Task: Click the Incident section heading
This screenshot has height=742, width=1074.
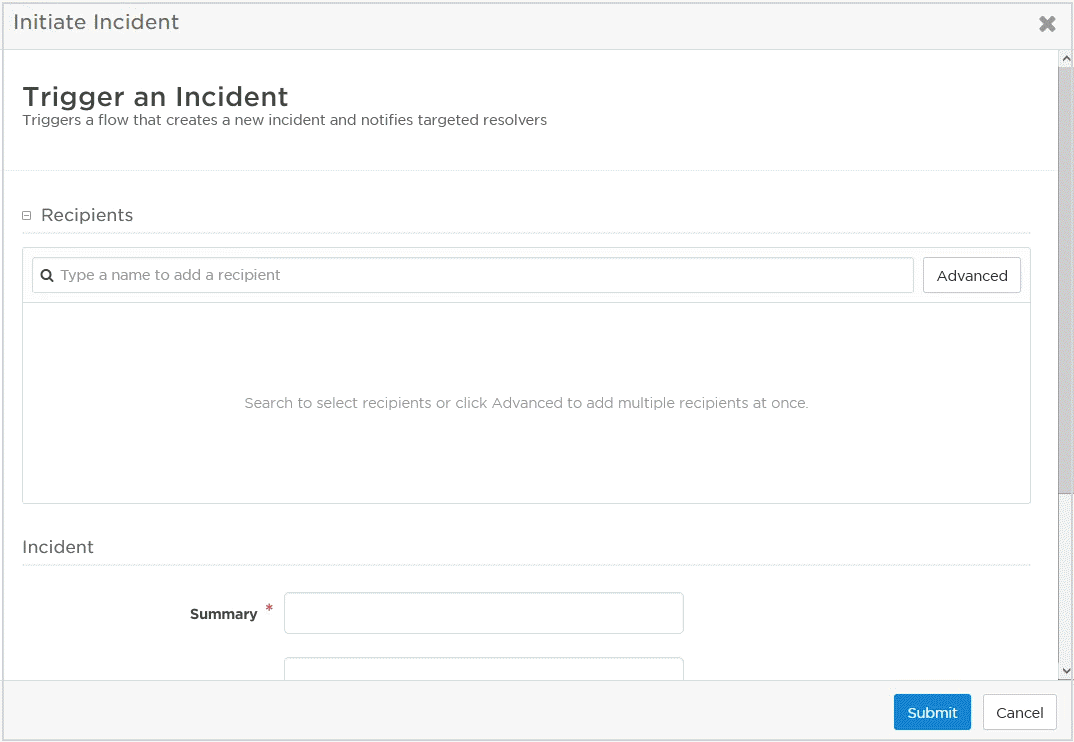Action: 58,547
